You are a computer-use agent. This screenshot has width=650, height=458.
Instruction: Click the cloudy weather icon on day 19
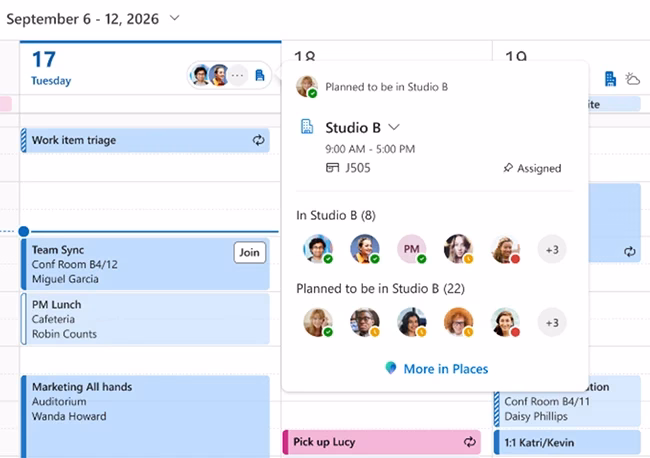[x=633, y=79]
